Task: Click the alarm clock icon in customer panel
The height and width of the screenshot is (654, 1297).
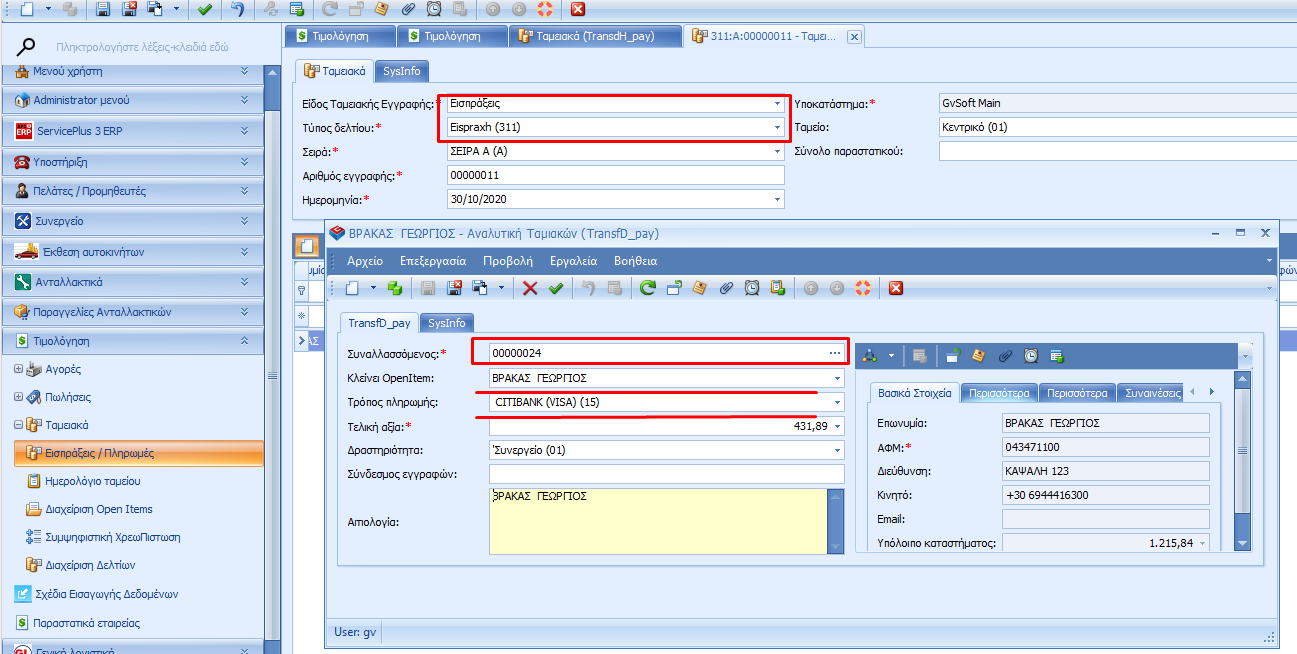Action: point(1030,355)
